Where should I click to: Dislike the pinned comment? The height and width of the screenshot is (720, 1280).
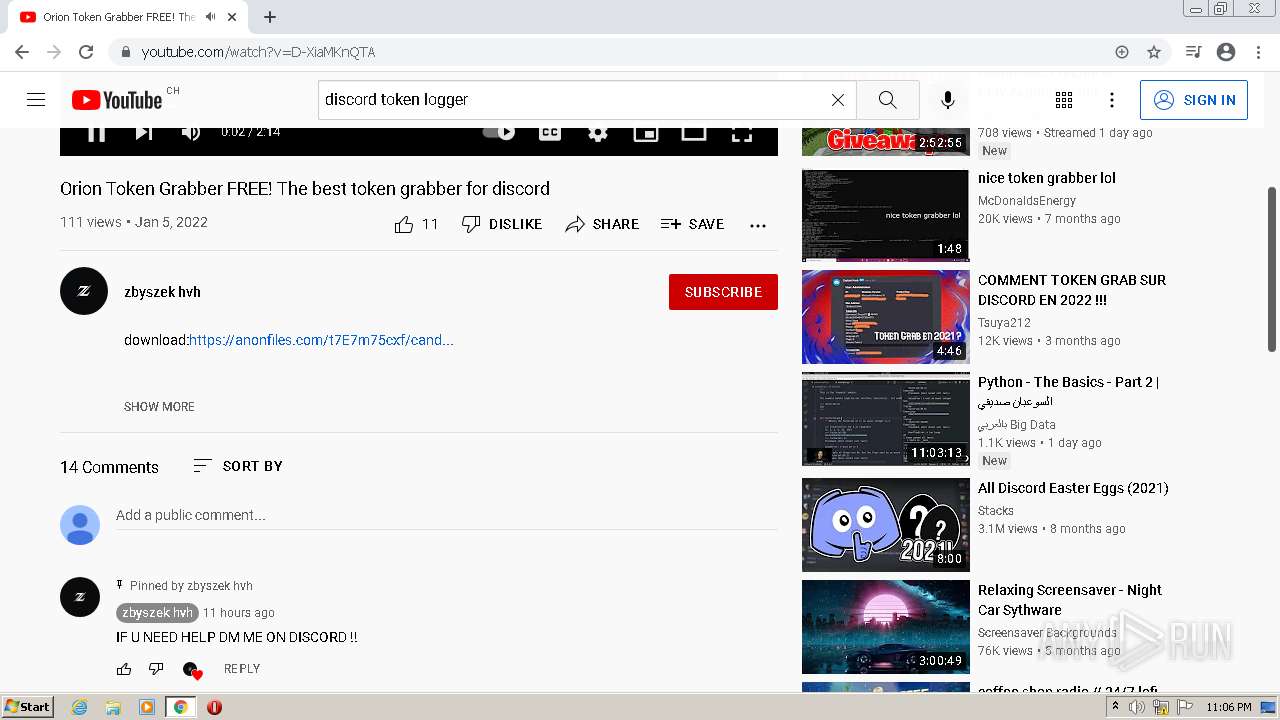(x=156, y=669)
